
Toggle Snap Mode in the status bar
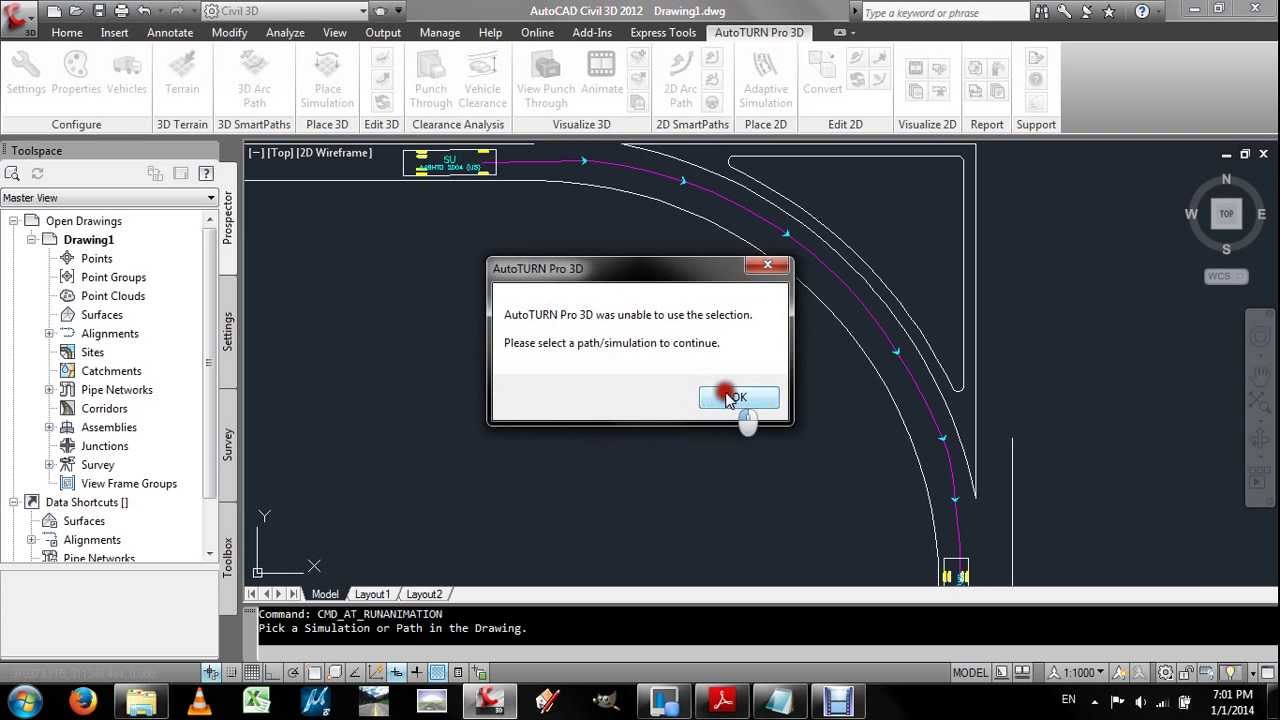[232, 672]
